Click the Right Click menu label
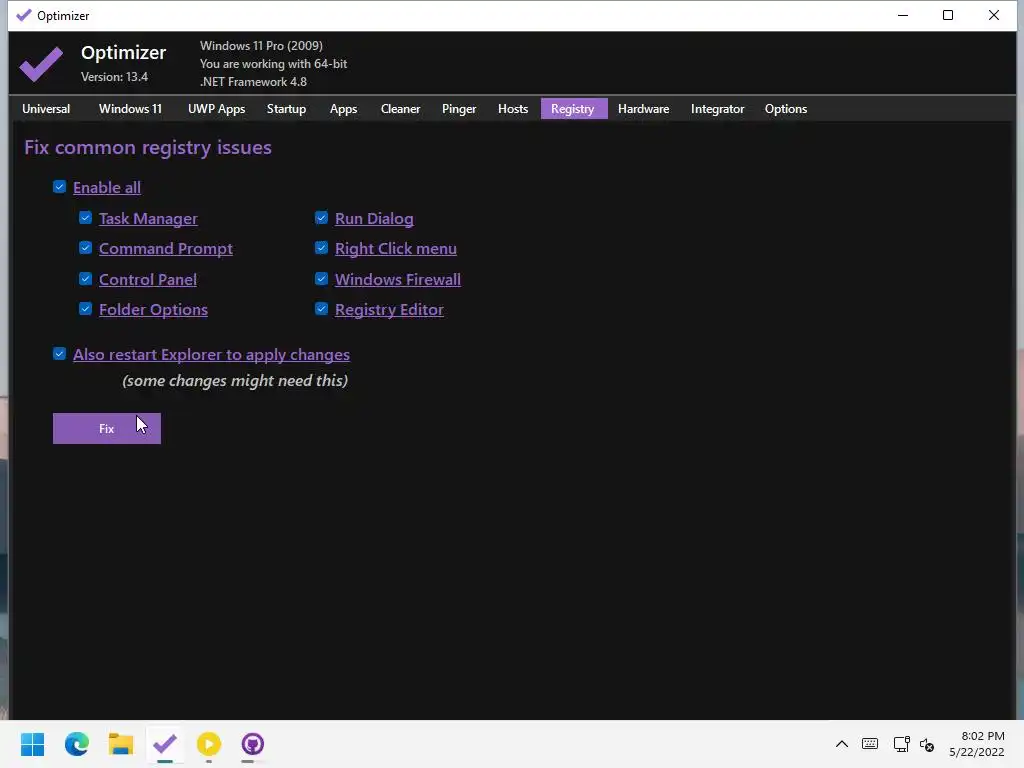This screenshot has height=768, width=1024. coord(396,249)
